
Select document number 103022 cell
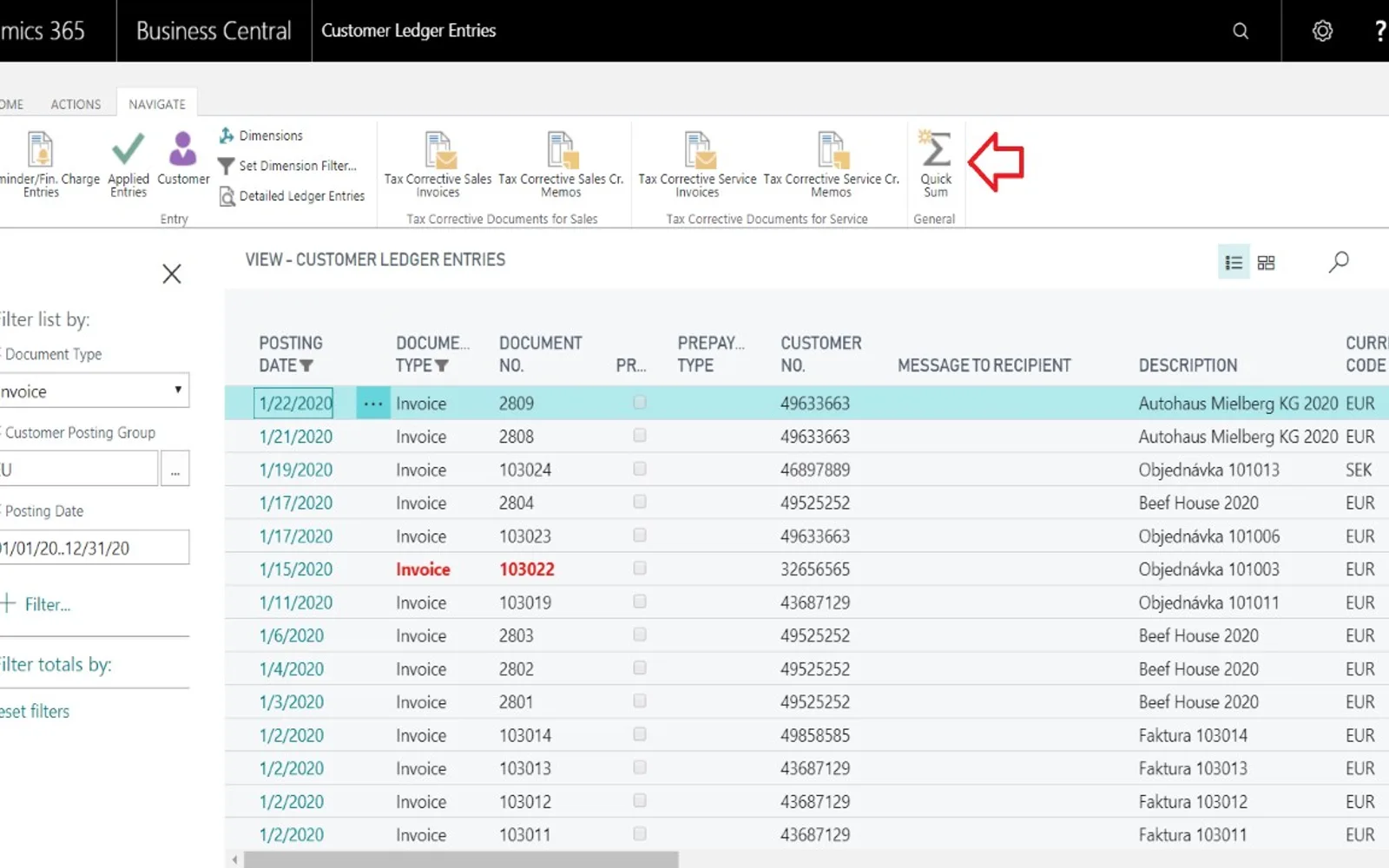[x=527, y=569]
